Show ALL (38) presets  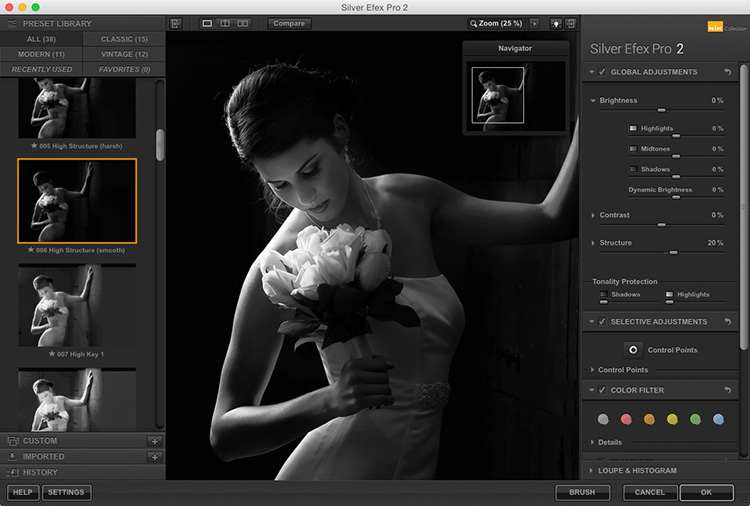pos(41,39)
